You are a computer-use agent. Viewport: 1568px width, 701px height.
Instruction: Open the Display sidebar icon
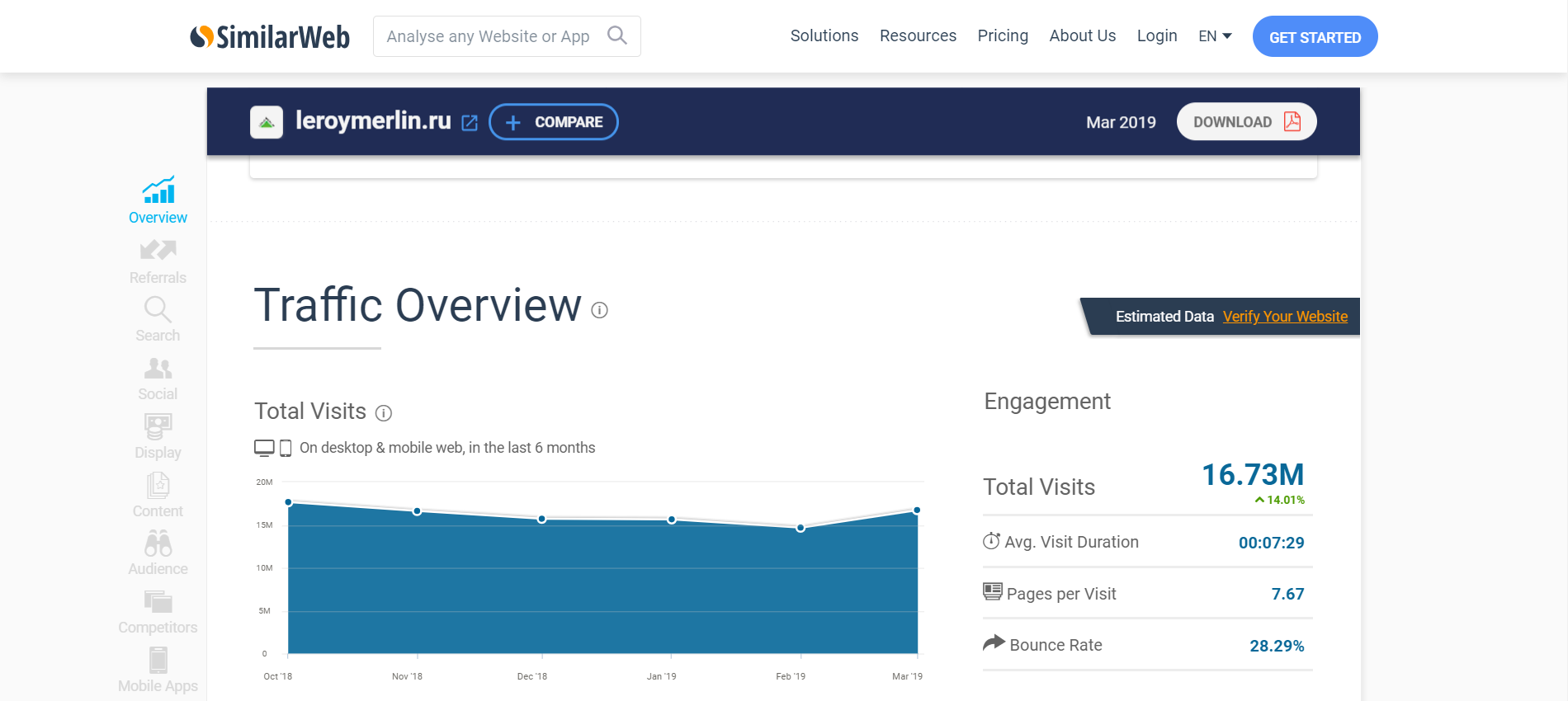coord(158,426)
